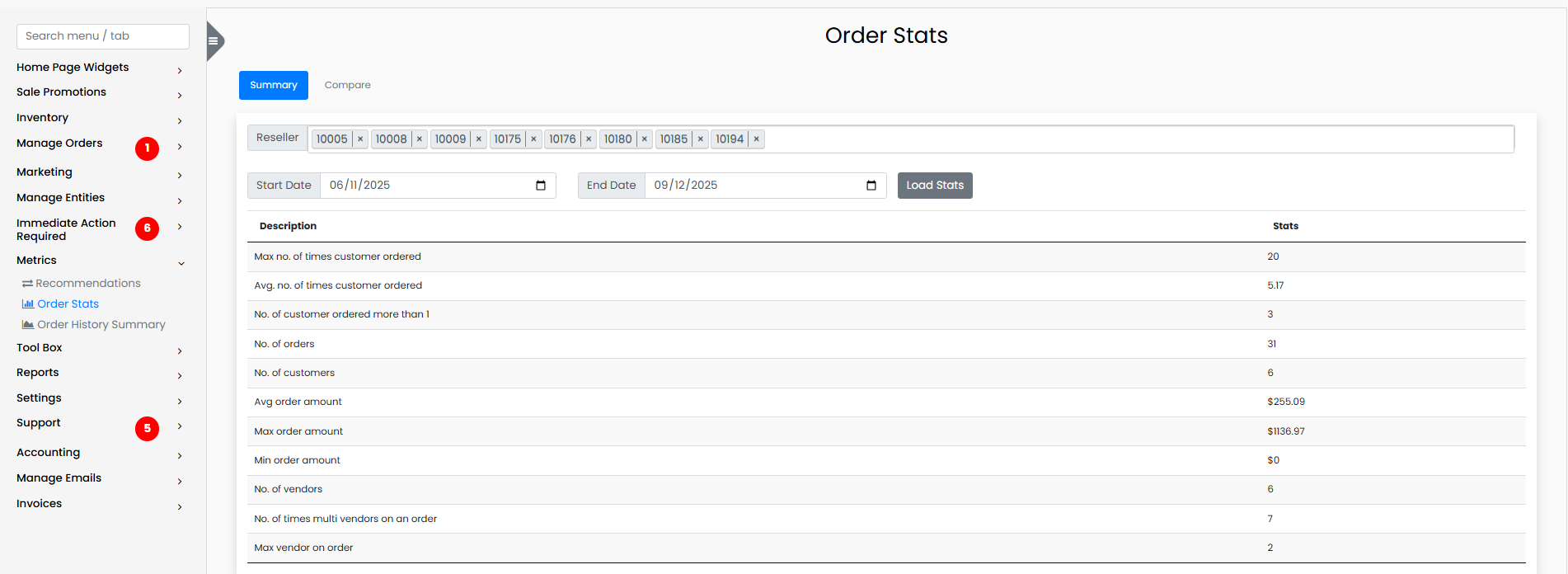Open Order History Summary link
Viewport: 1568px width, 574px height.
pos(101,325)
